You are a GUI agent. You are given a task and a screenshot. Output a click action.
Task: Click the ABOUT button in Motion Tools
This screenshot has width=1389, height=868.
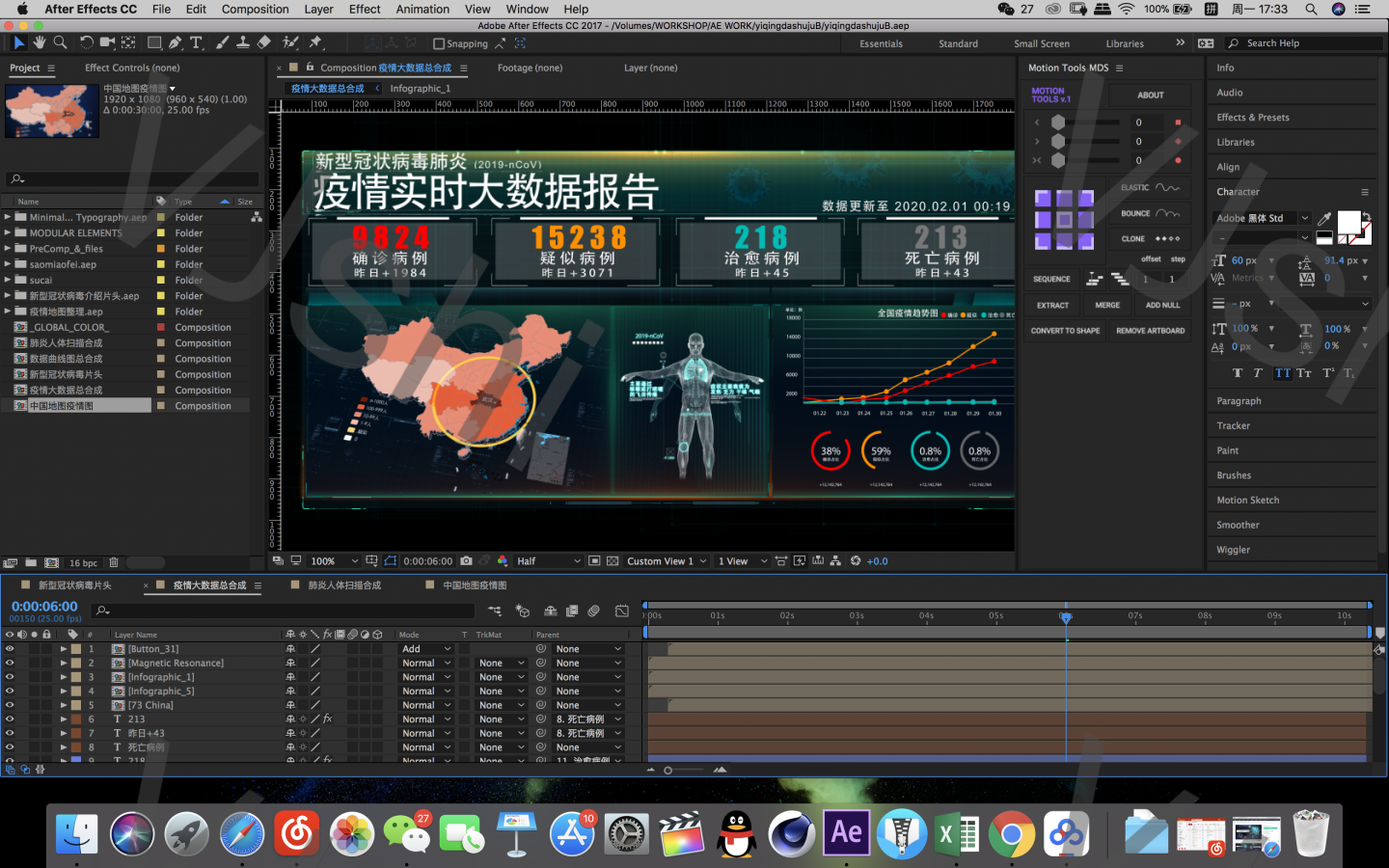[x=1150, y=95]
